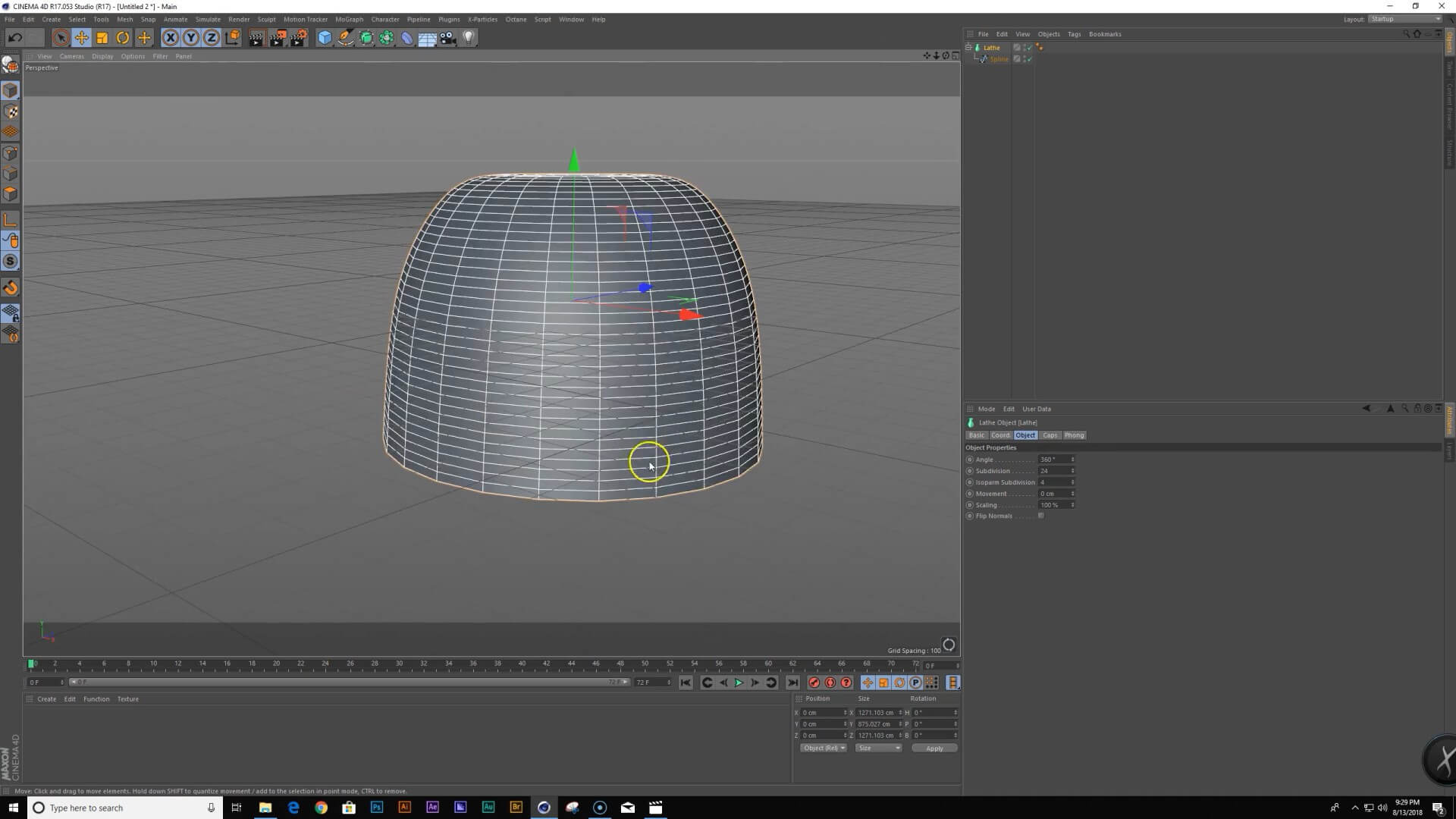Viewport: 1456px width, 819px height.
Task: Add a Light object from toolbar
Action: point(469,38)
